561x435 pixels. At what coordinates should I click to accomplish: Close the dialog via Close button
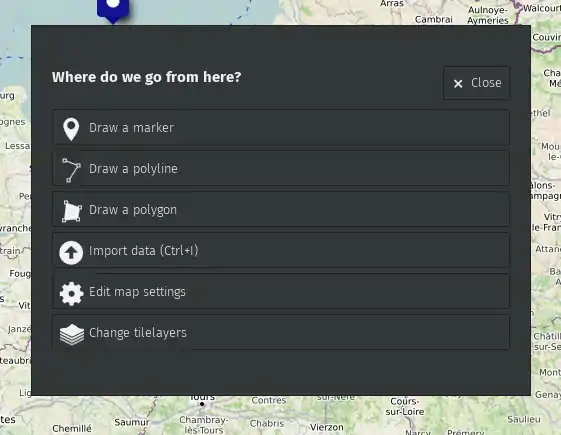(x=476, y=83)
